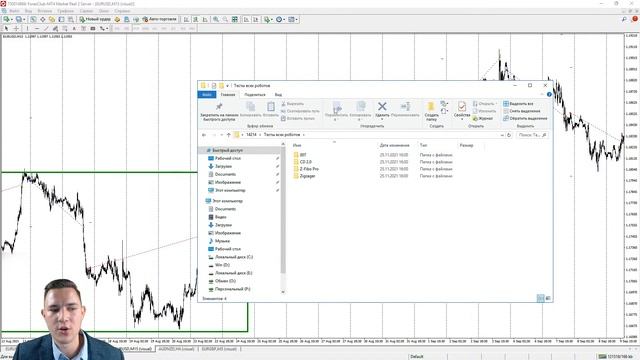Click the zoom out magnifier in MetaTrader
Viewport: 640px width, 360px height.
(225, 19)
